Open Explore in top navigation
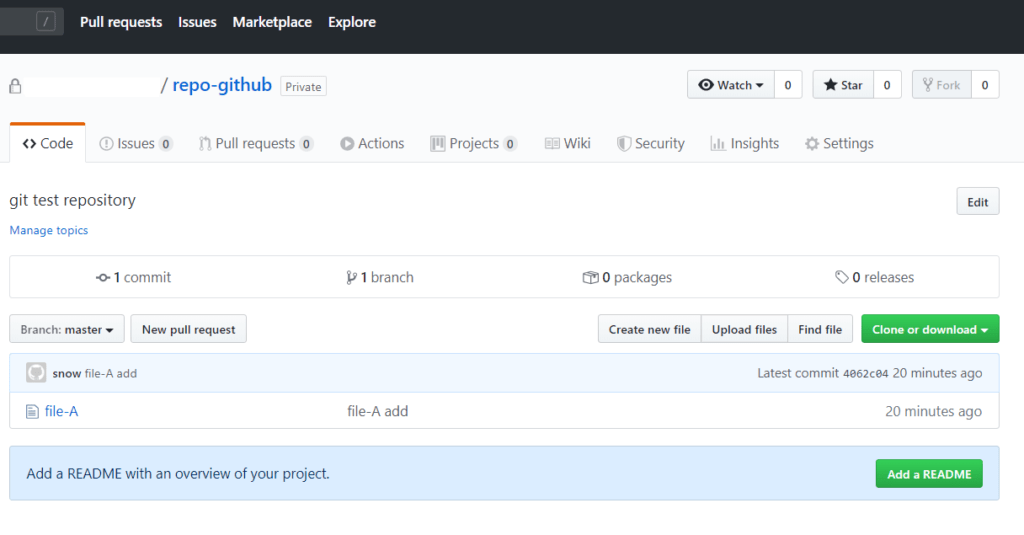This screenshot has width=1024, height=535. [352, 22]
